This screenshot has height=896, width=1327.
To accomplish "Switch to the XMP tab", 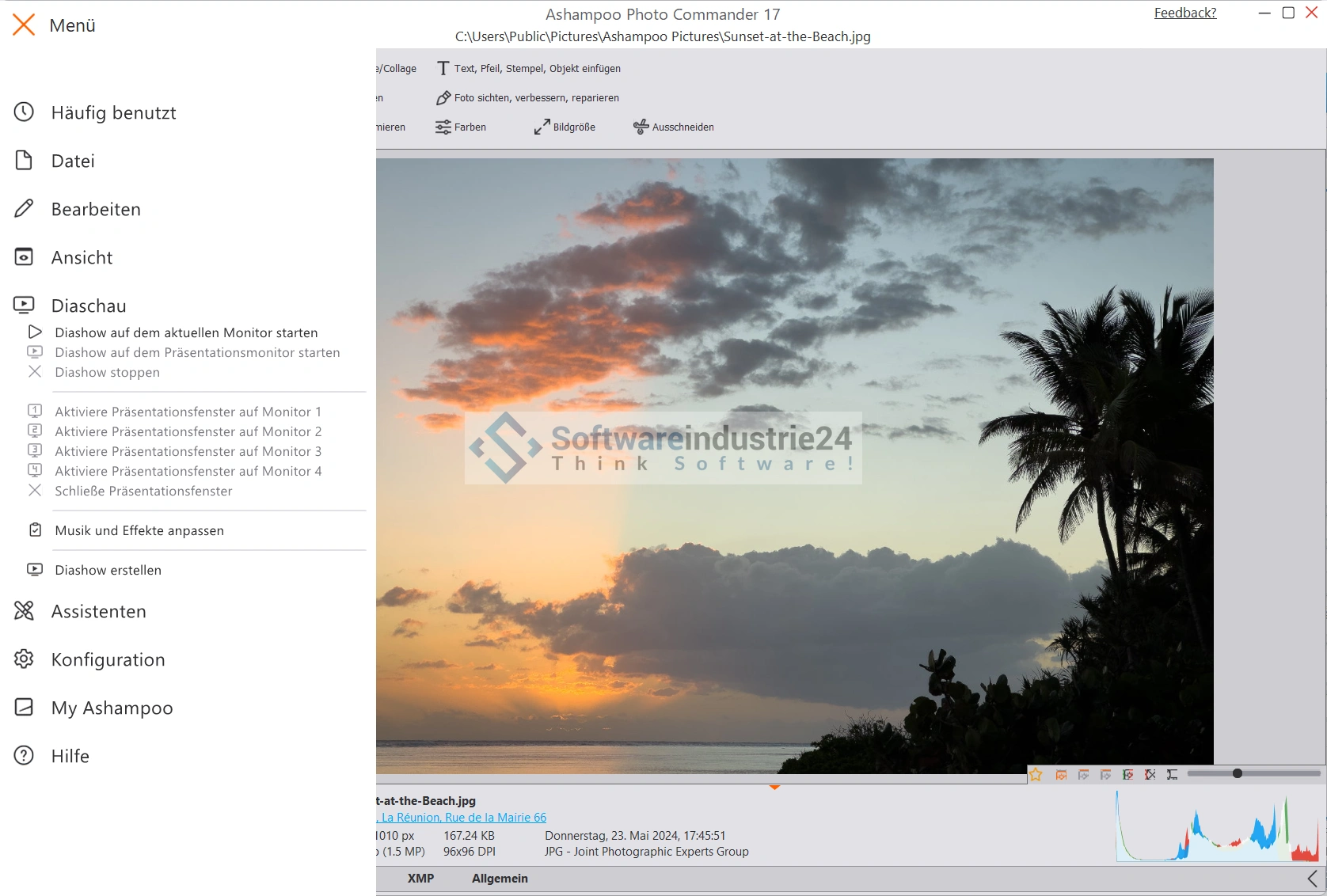I will pyautogui.click(x=420, y=879).
